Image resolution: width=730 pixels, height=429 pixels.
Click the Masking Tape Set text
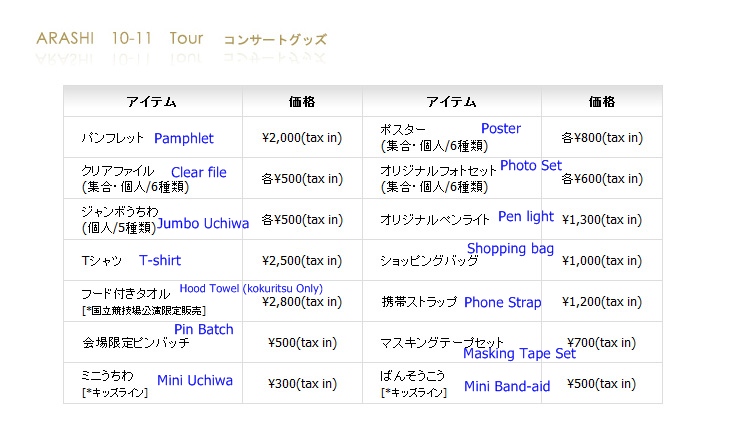click(x=519, y=354)
